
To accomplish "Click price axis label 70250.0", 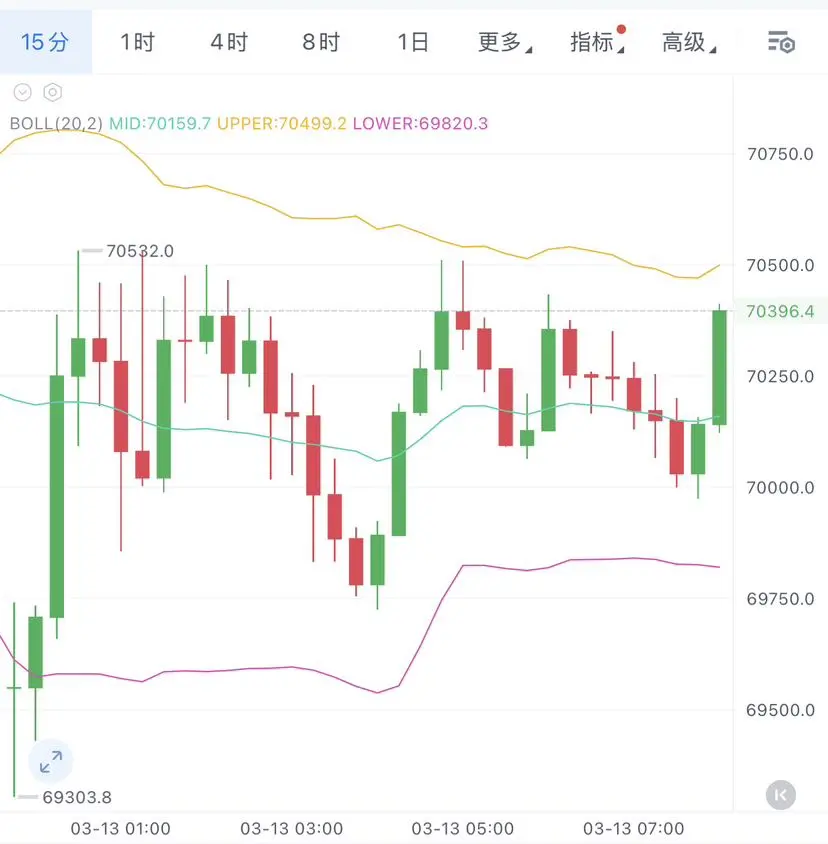I will click(780, 377).
